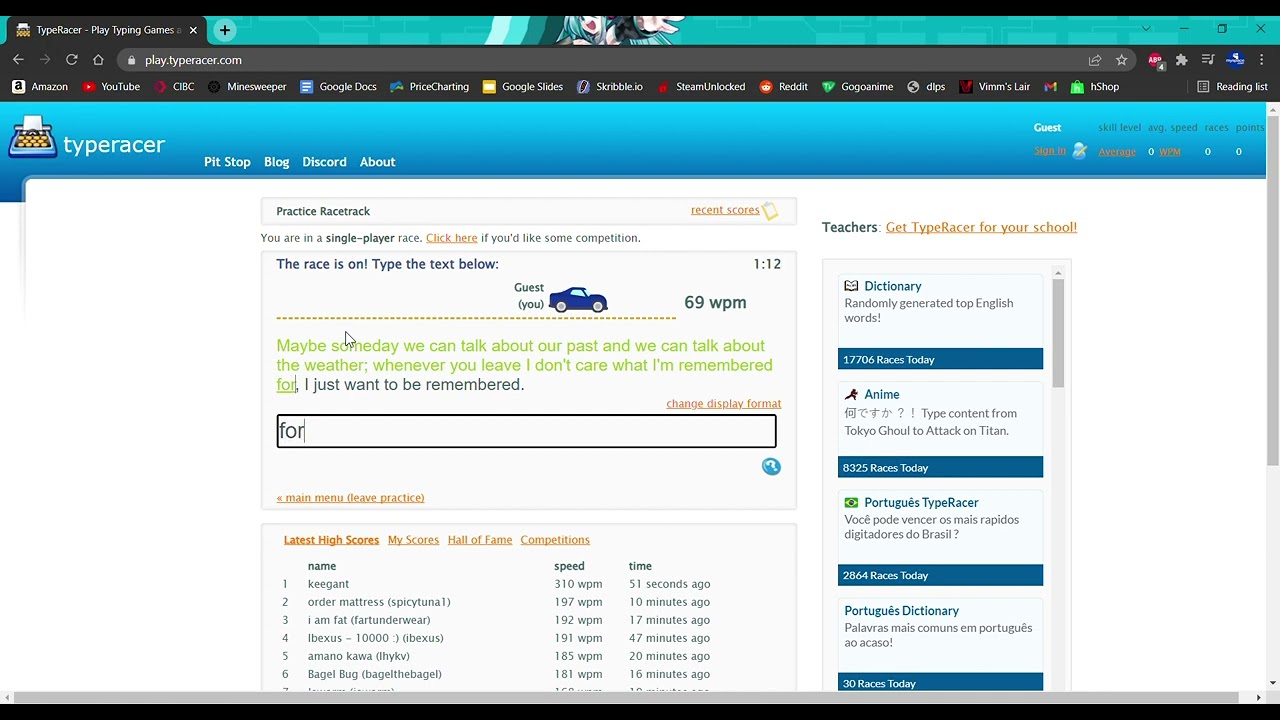This screenshot has width=1280, height=720.
Task: Switch to Latest High Scores tab
Action: (x=331, y=540)
